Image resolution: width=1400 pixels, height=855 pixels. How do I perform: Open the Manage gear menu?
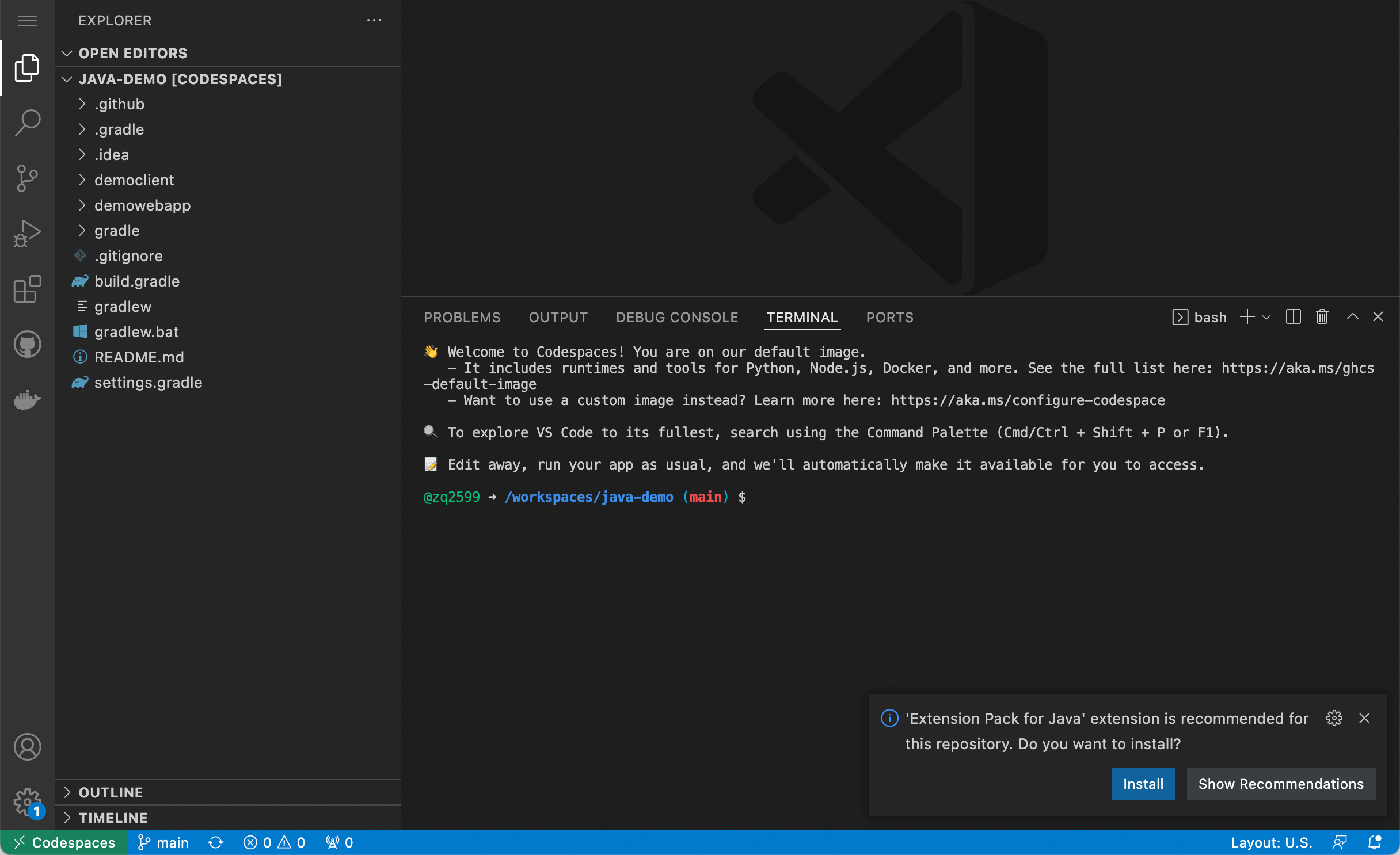click(27, 802)
